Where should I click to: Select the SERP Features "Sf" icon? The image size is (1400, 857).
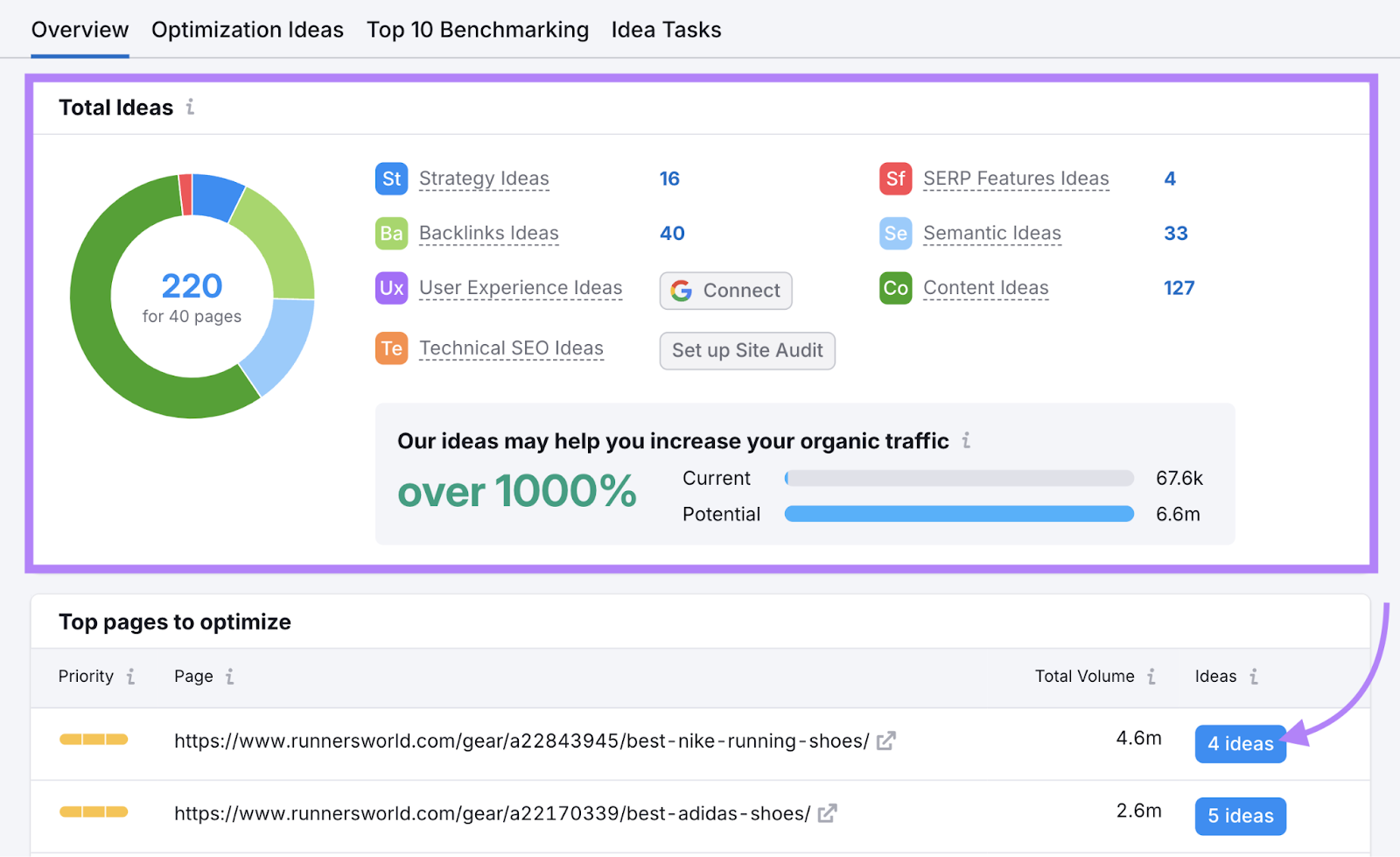point(894,178)
